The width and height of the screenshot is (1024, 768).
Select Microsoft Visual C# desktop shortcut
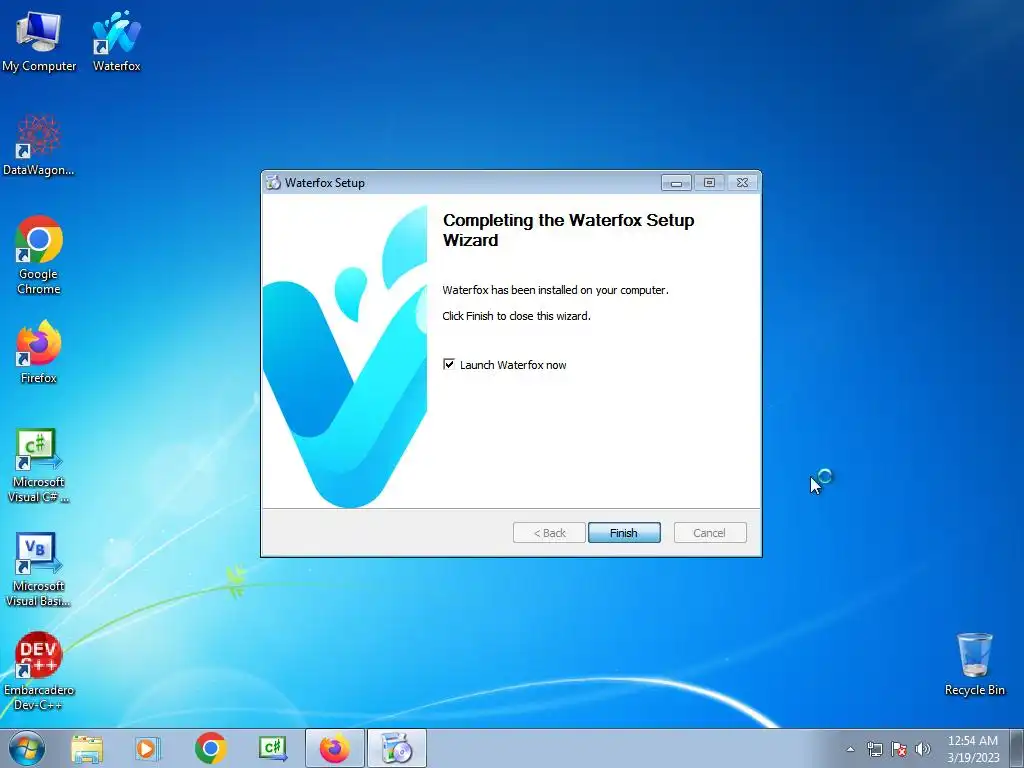39,466
